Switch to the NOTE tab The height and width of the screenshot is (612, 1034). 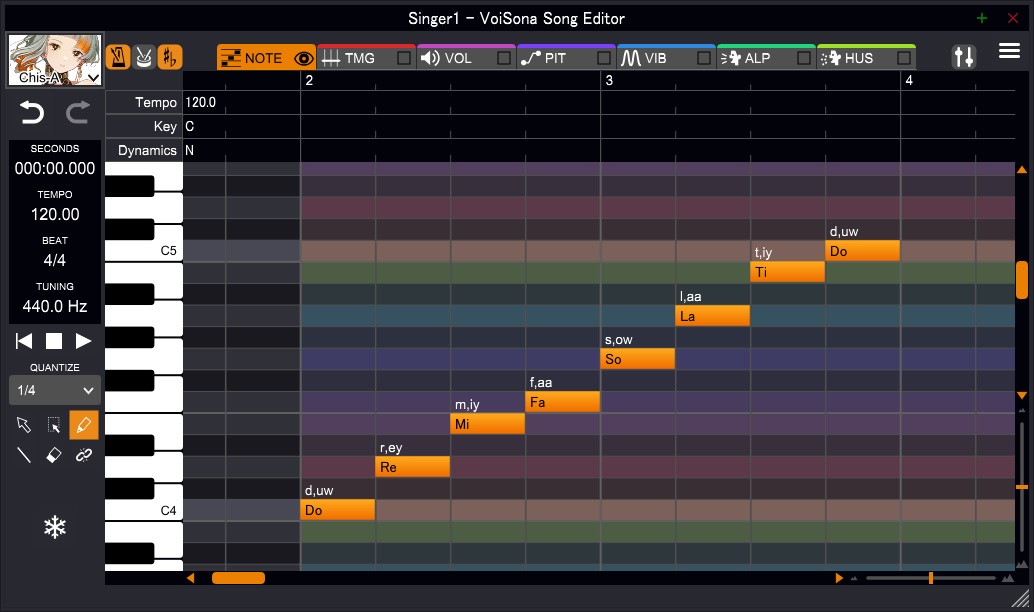click(266, 57)
